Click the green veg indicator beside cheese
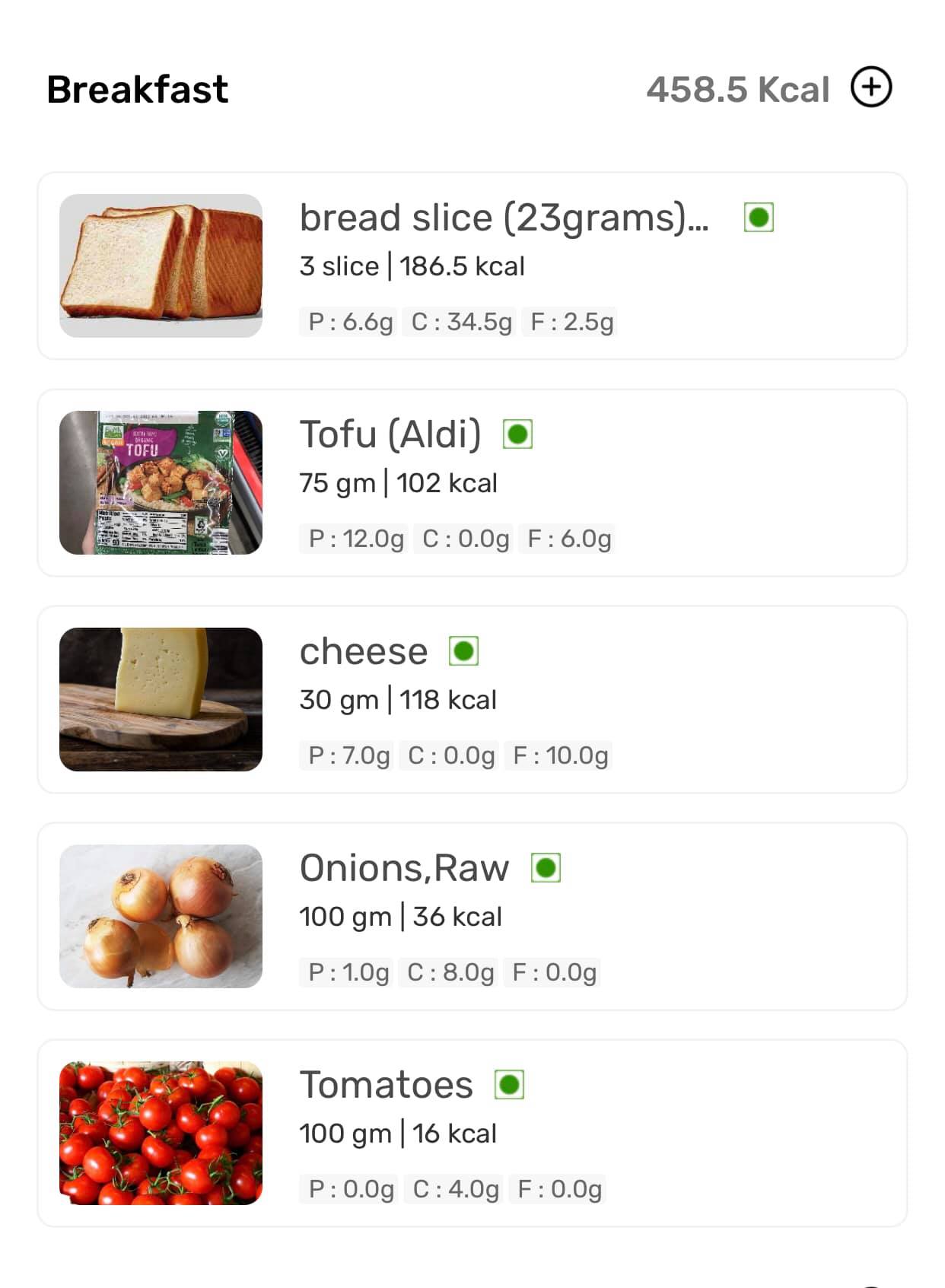 click(x=464, y=651)
